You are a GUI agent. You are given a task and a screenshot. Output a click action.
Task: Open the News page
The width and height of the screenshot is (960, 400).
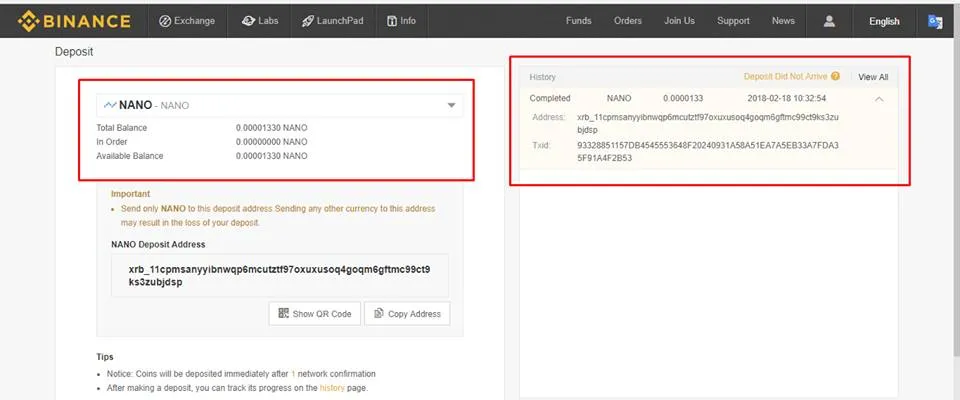coord(783,21)
